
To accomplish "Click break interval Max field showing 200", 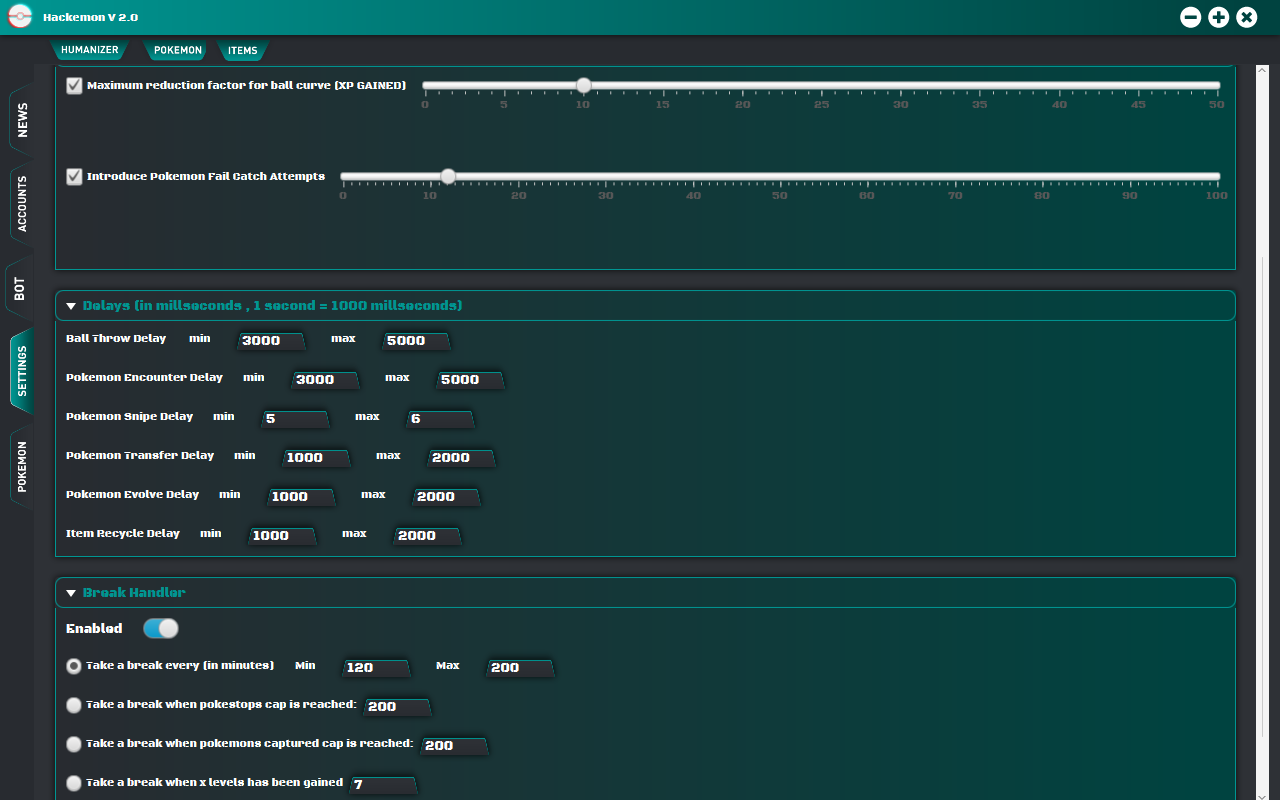I will (520, 668).
